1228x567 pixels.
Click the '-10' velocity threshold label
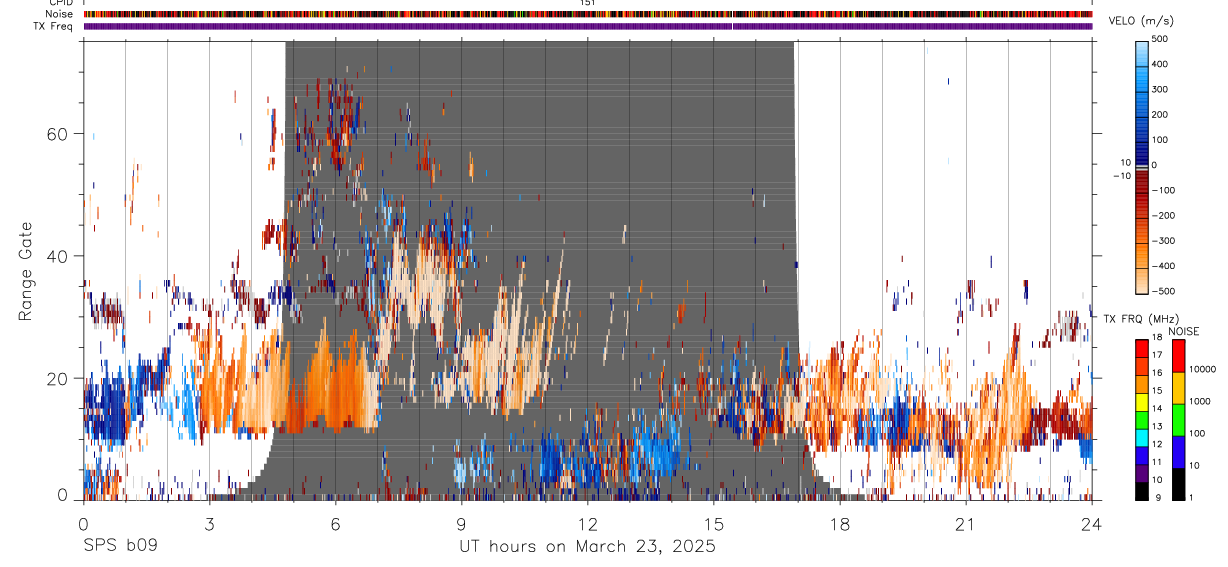(x=1121, y=175)
